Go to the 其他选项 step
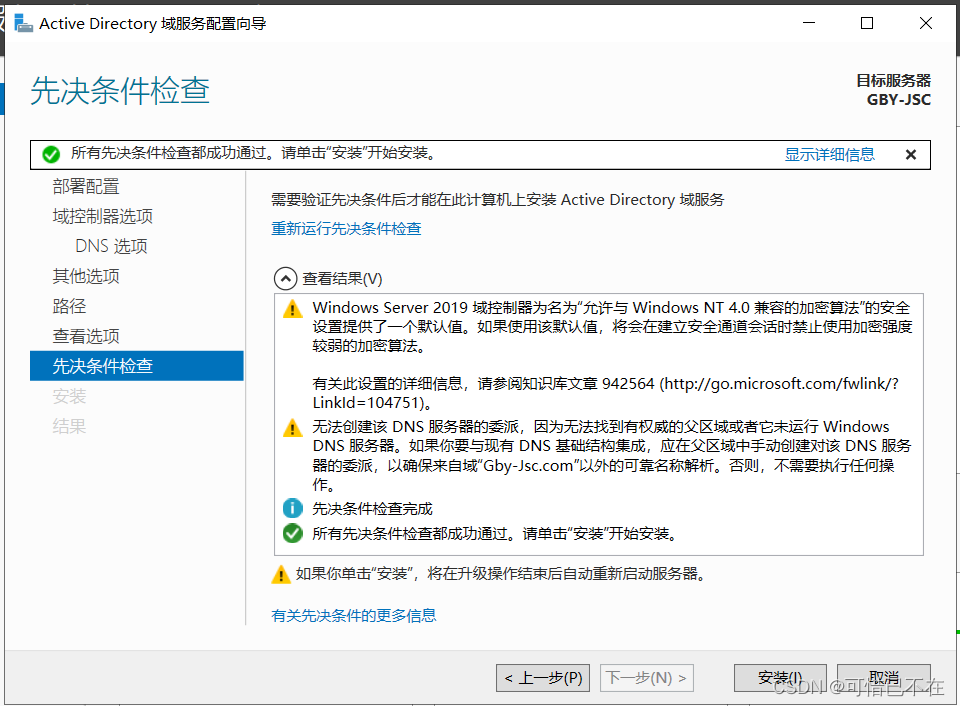 tap(86, 276)
